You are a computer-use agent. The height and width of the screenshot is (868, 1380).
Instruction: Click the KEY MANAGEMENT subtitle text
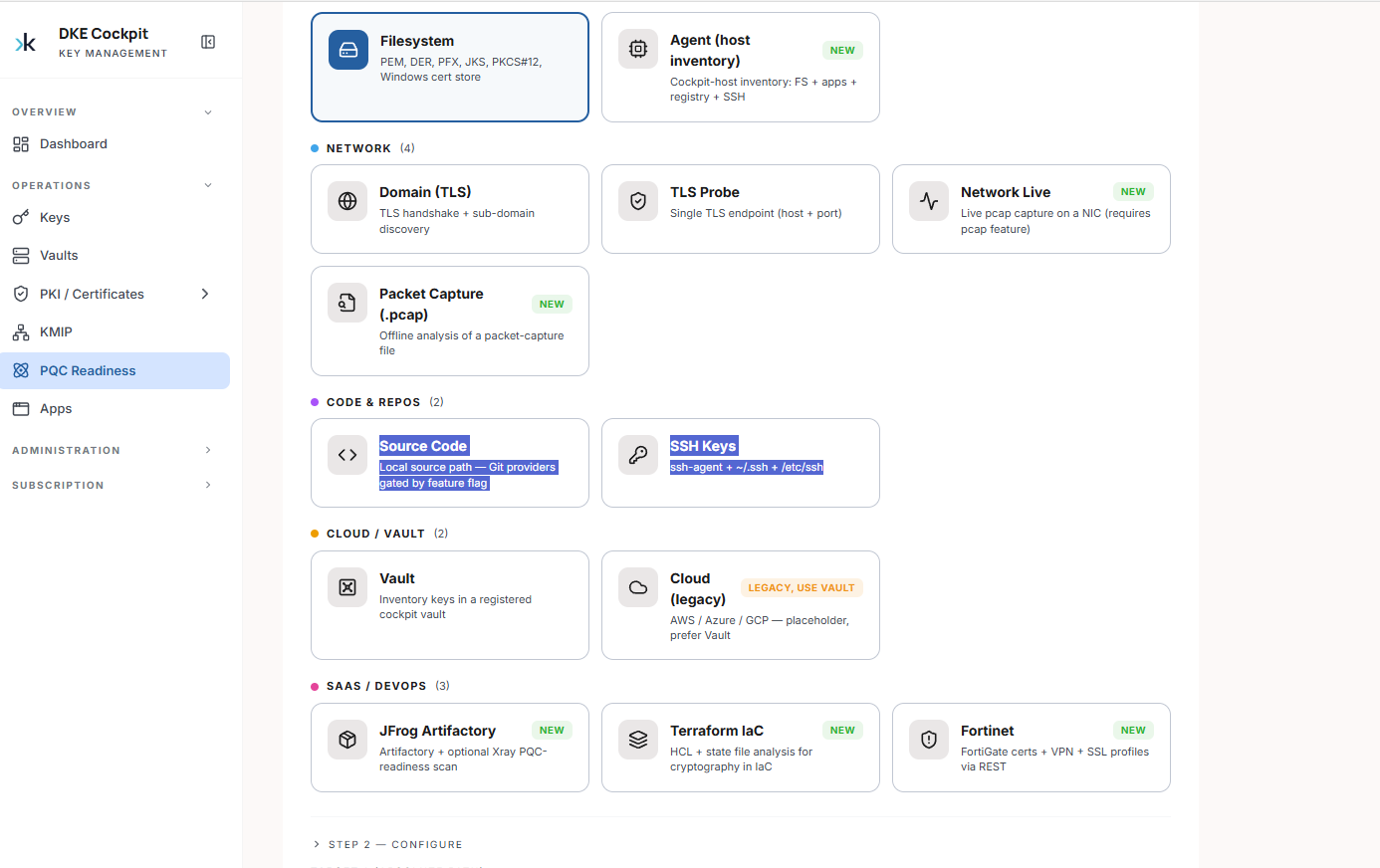point(114,54)
